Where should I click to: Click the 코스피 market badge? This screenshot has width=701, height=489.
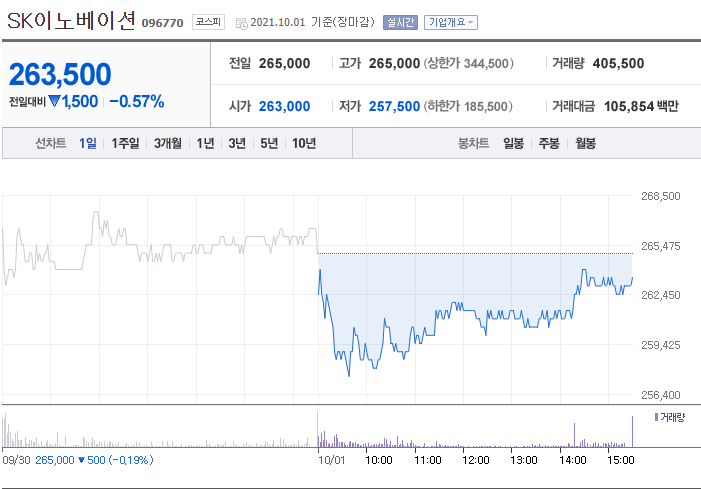coord(208,22)
